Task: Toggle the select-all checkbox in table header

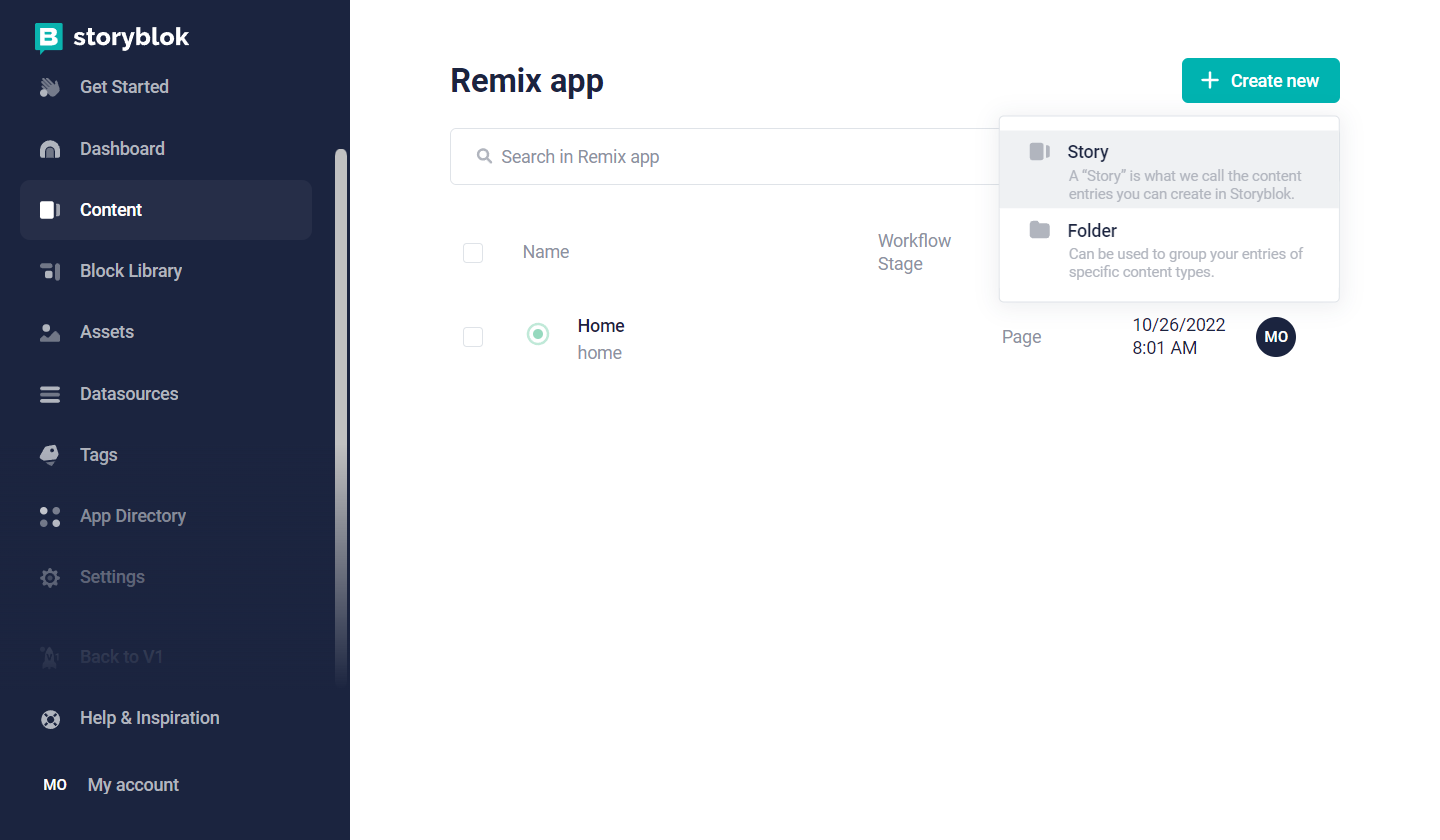Action: 473,253
